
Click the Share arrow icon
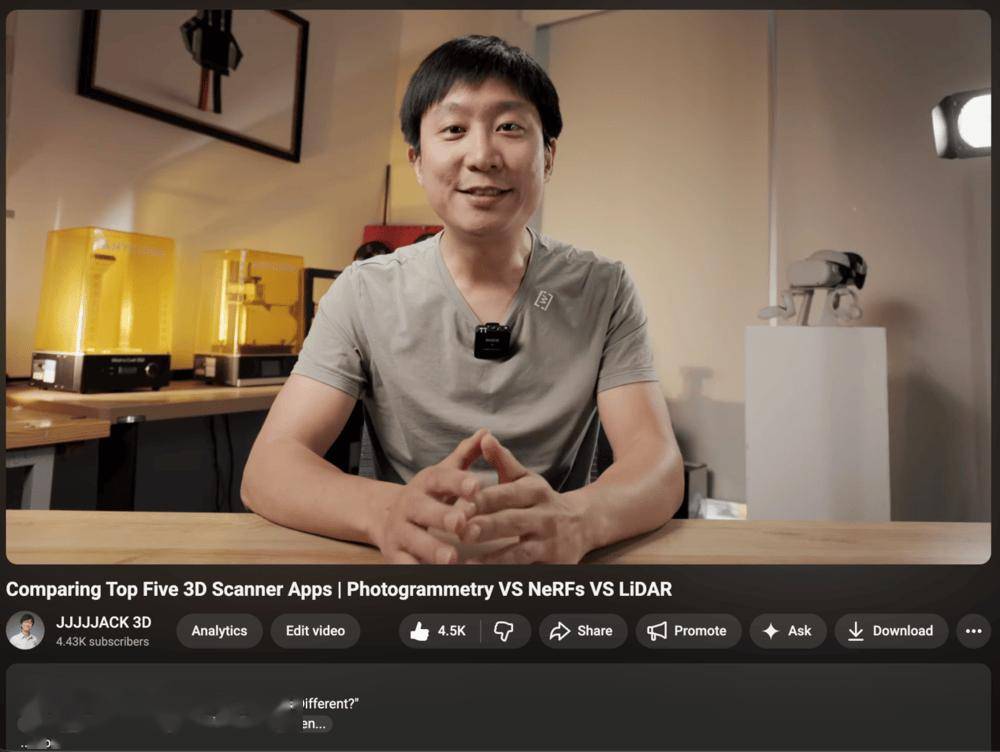(x=560, y=631)
